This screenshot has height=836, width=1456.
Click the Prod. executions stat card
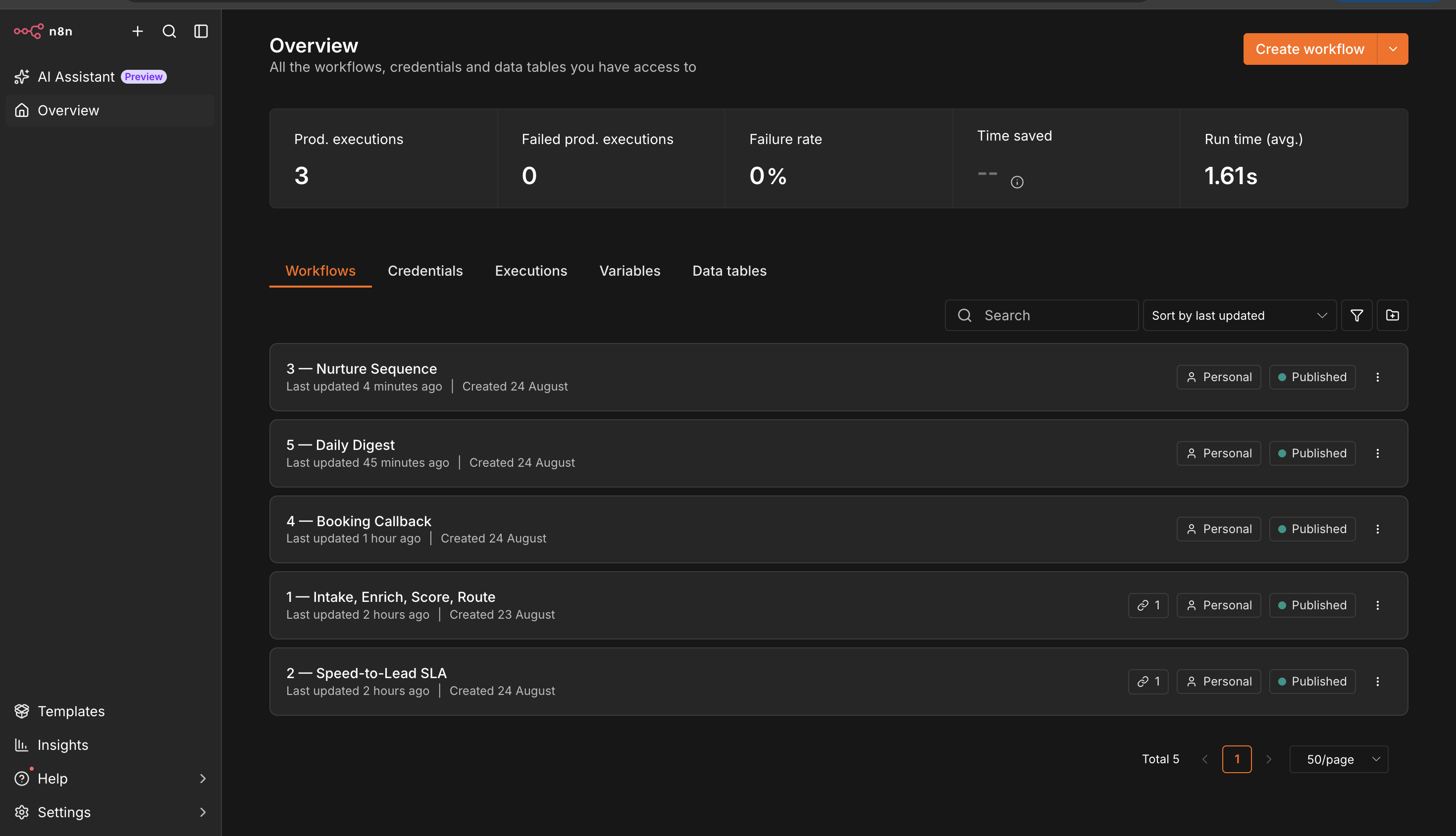(384, 158)
